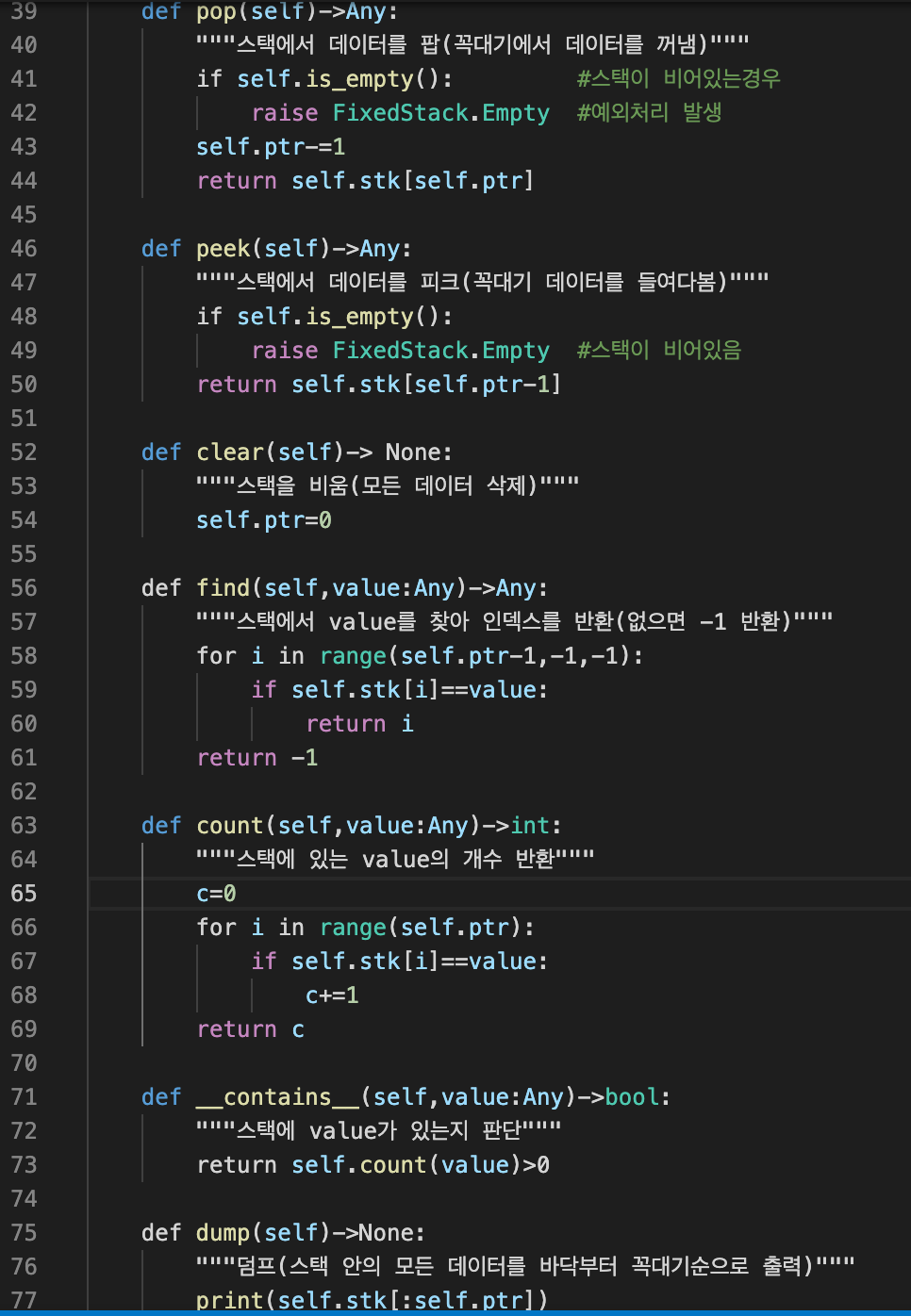Select the 'peek' function name
Viewport: 911px width, 1316px height.
pos(224,249)
